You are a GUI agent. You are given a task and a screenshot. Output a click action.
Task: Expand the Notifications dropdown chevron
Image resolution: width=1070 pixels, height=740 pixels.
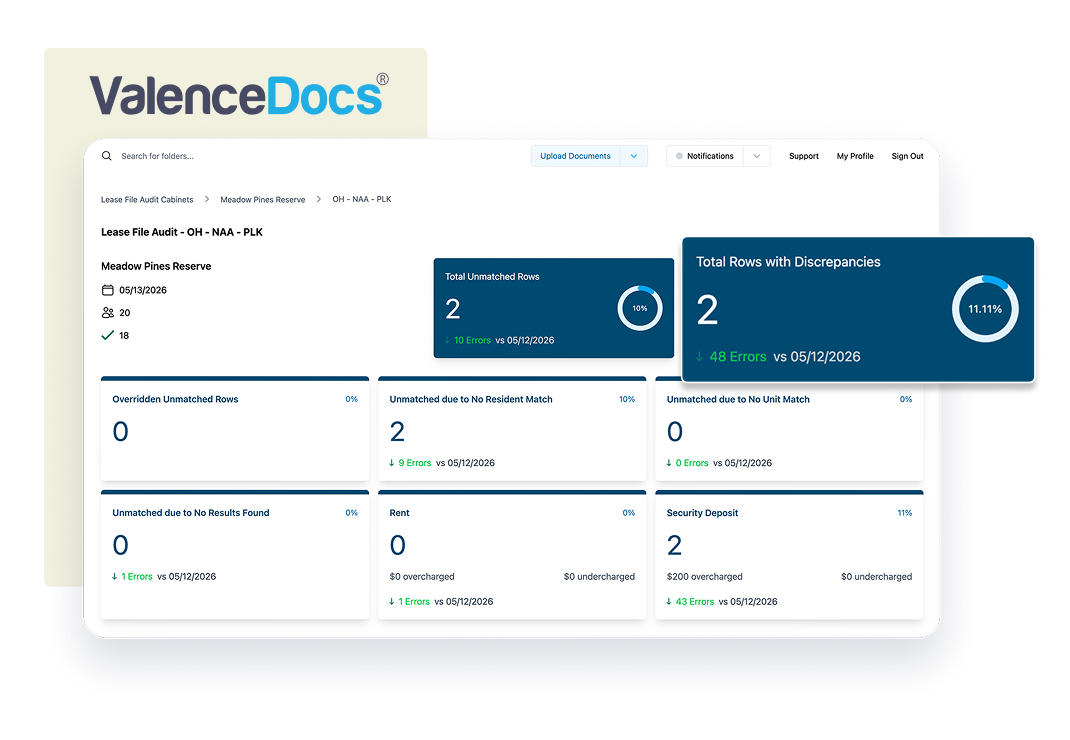757,156
